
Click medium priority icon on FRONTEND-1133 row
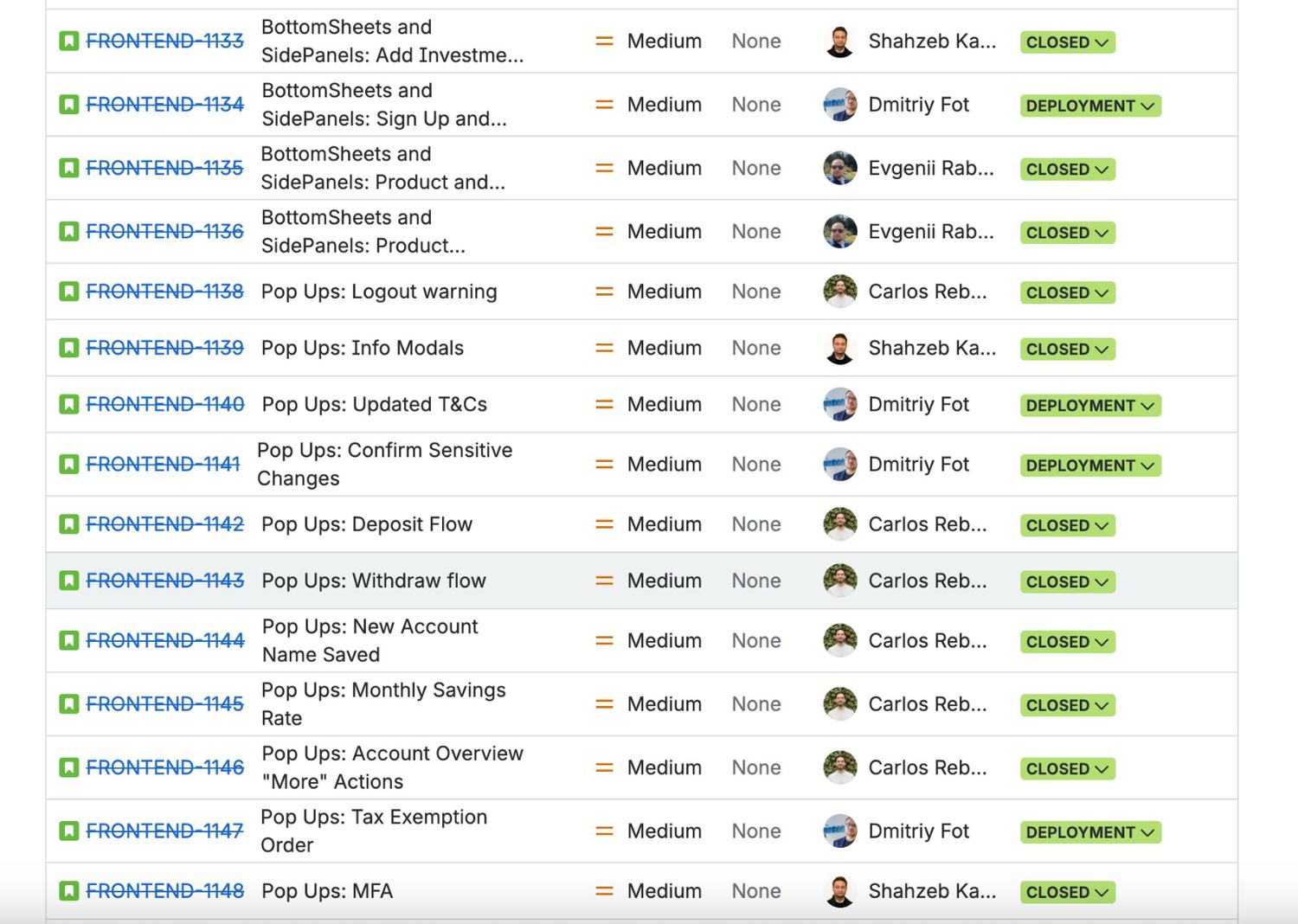pos(604,41)
